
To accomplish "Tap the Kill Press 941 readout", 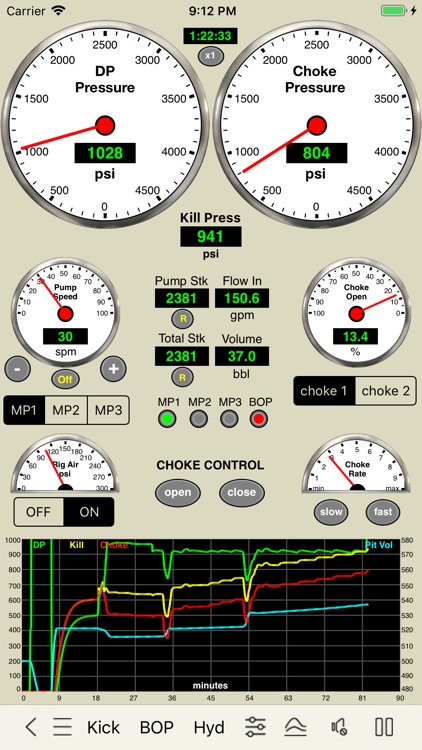I will coord(211,236).
